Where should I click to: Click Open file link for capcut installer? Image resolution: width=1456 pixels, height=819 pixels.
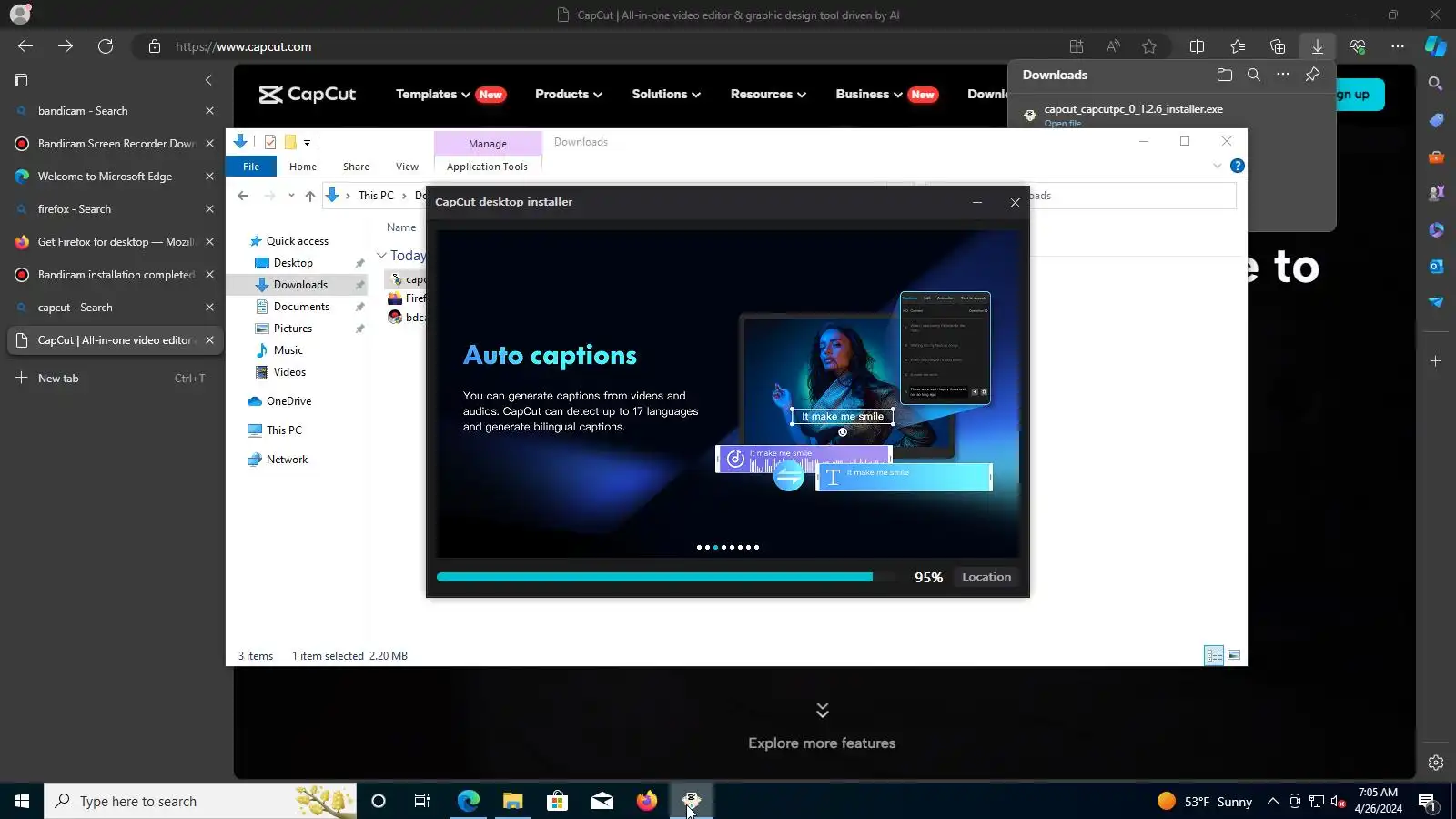pyautogui.click(x=1063, y=124)
